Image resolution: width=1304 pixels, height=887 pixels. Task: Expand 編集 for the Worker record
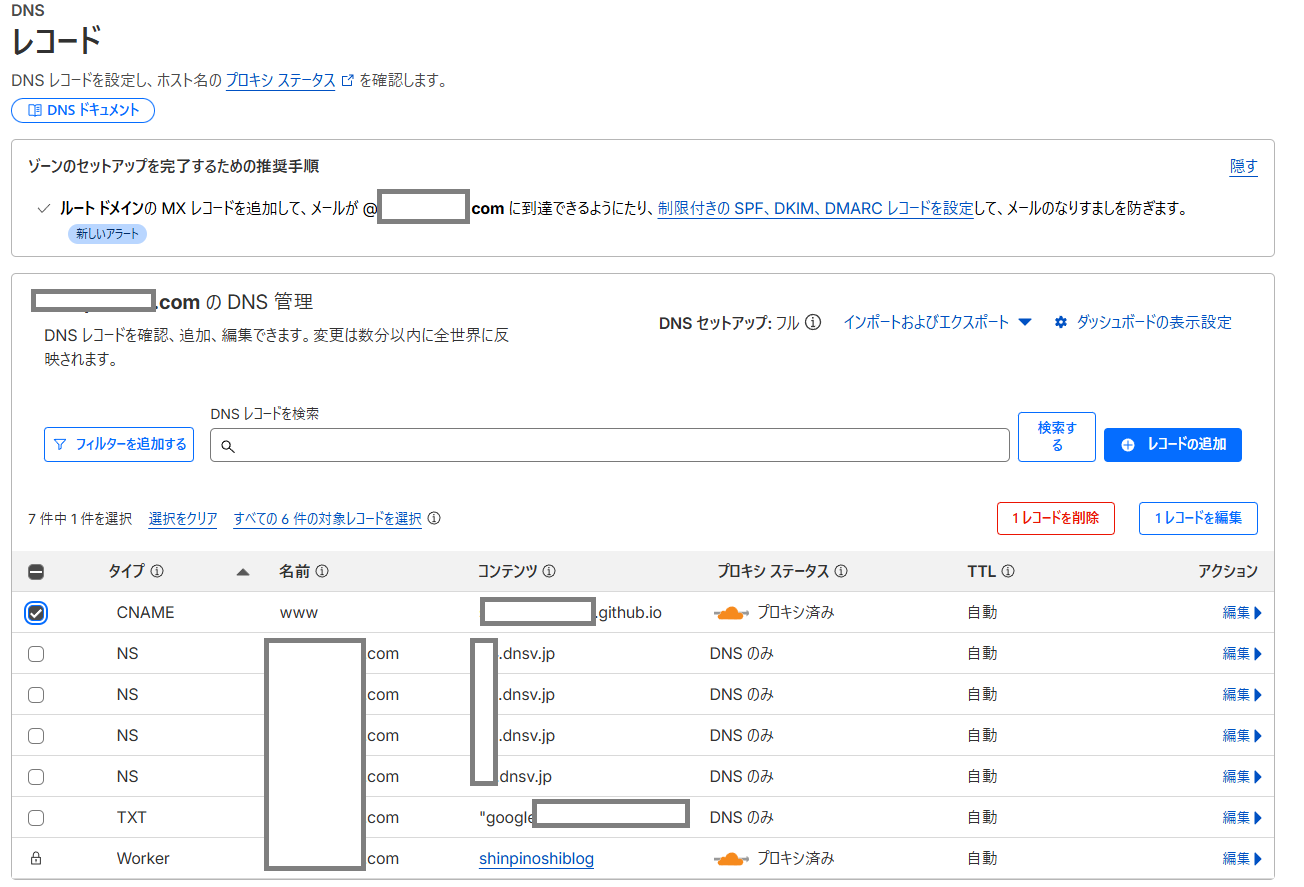coord(1242,859)
